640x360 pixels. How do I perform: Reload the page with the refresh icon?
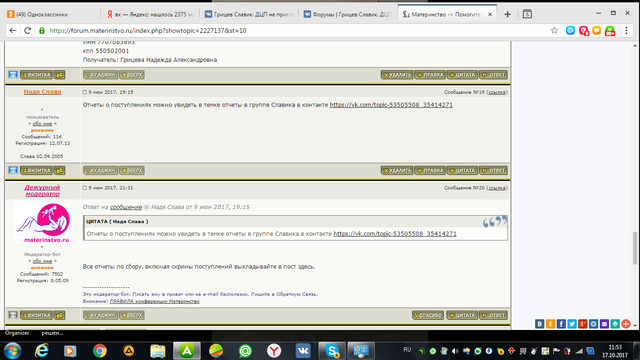[27, 30]
